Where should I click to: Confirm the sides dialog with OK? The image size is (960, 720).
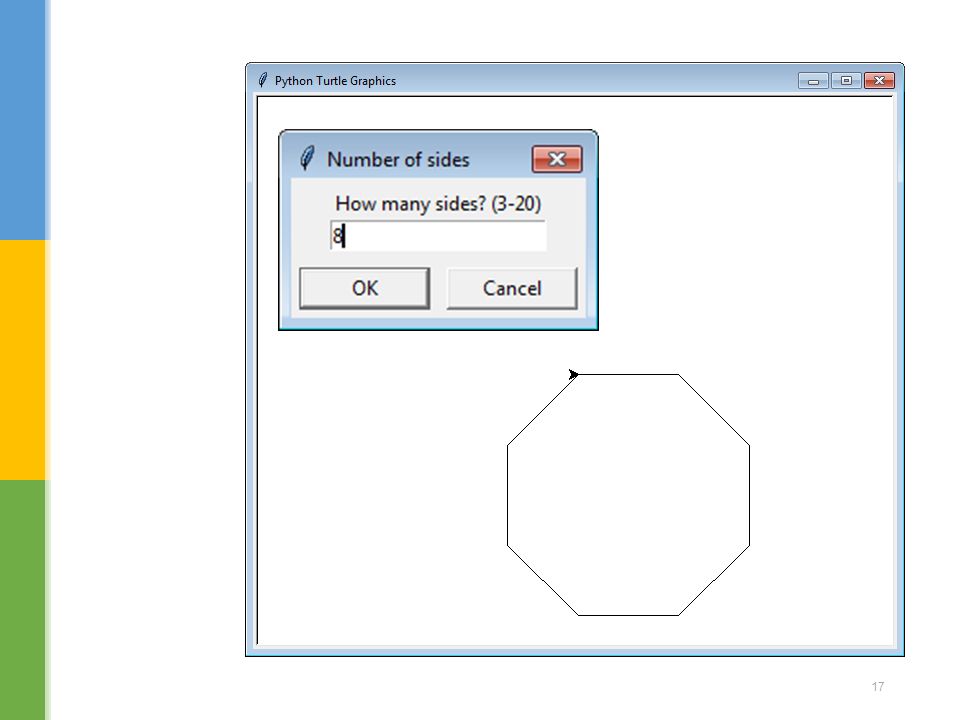point(364,288)
